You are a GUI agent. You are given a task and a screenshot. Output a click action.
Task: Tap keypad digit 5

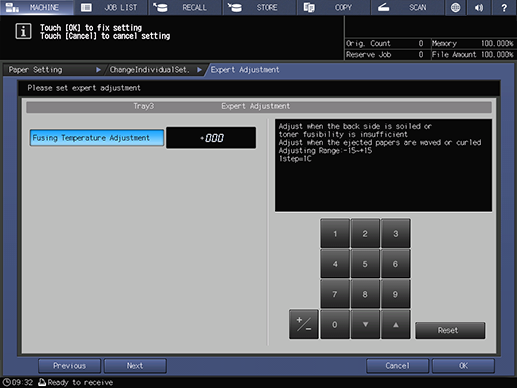[x=365, y=264]
